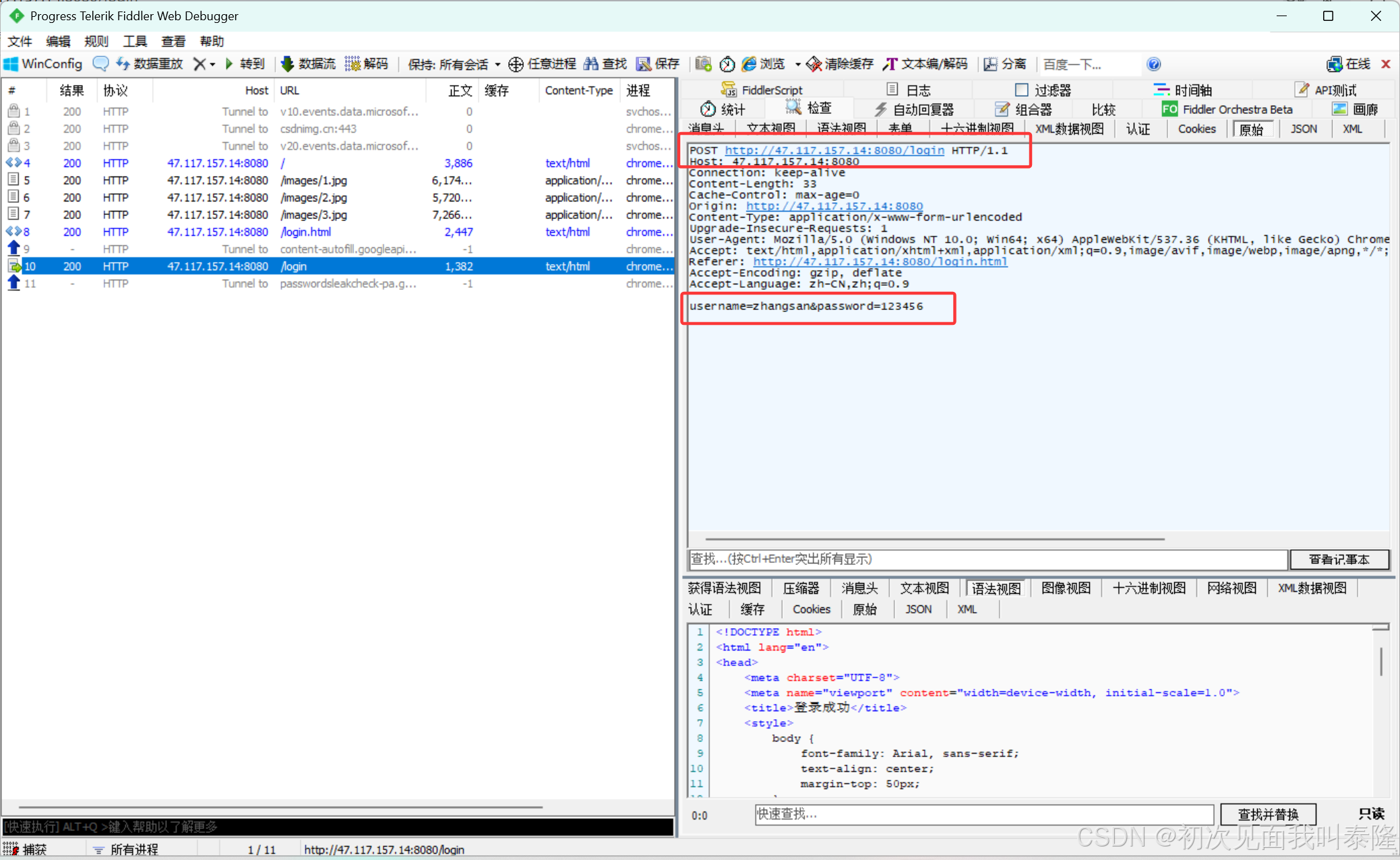The height and width of the screenshot is (860, 1400).
Task: Expand the 保持: 所有会话 dropdown
Action: (x=497, y=65)
